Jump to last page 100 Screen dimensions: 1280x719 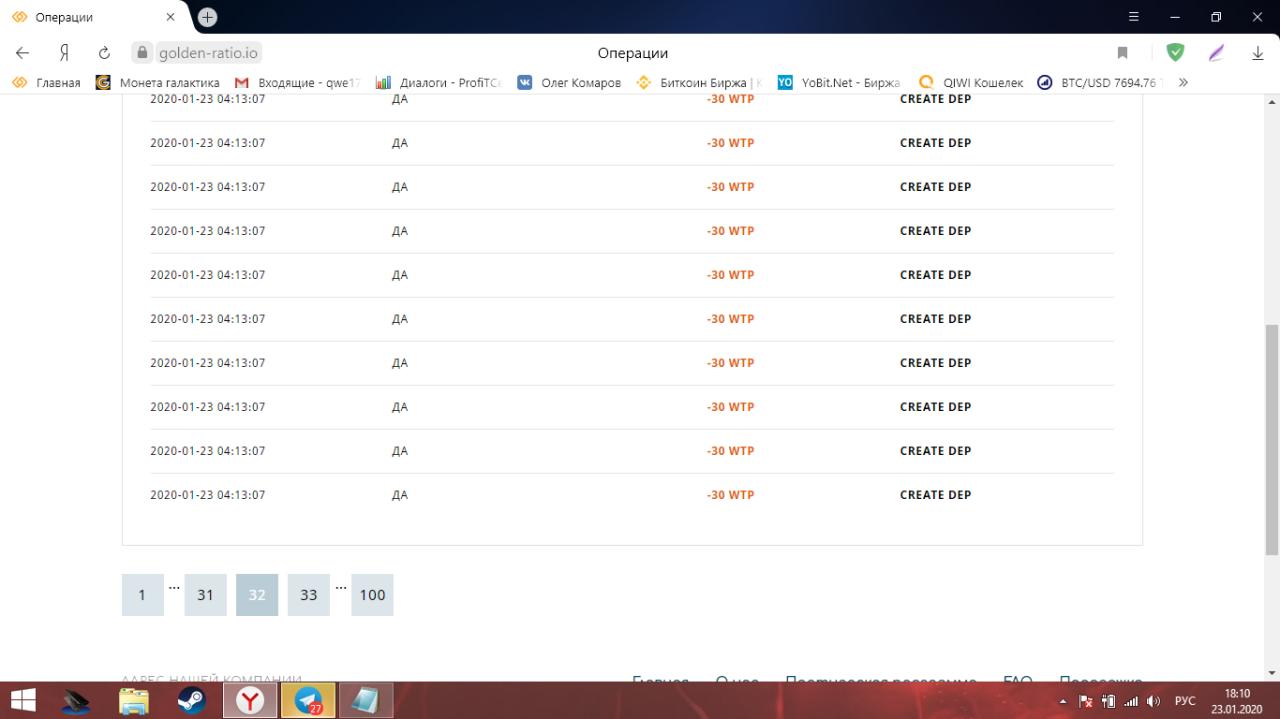[372, 595]
